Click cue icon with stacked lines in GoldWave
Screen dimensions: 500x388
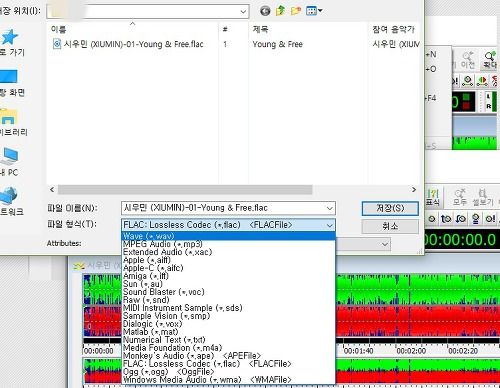(476, 219)
